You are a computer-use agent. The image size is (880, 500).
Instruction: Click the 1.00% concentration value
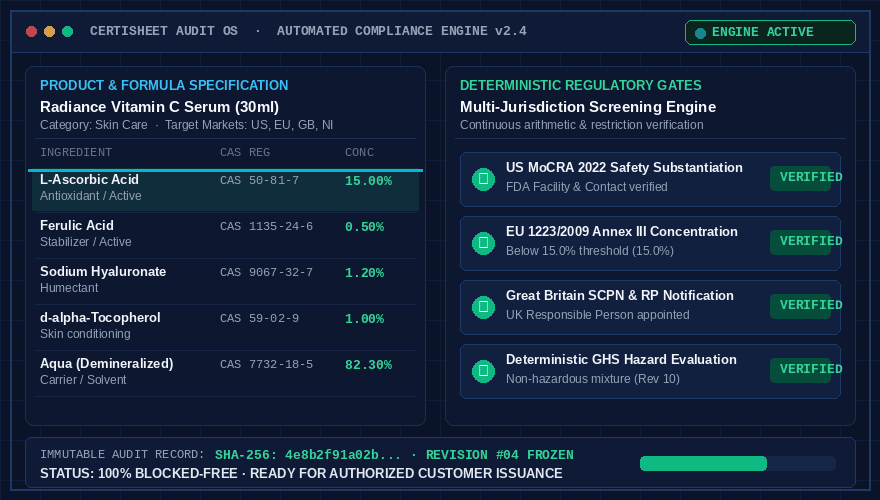(x=364, y=319)
